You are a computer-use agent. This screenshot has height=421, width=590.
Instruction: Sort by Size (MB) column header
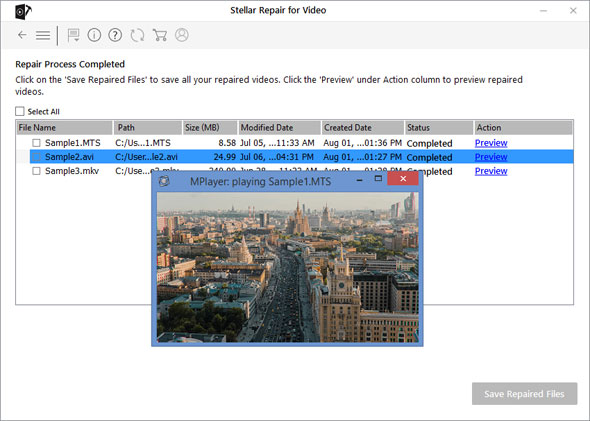(210, 128)
